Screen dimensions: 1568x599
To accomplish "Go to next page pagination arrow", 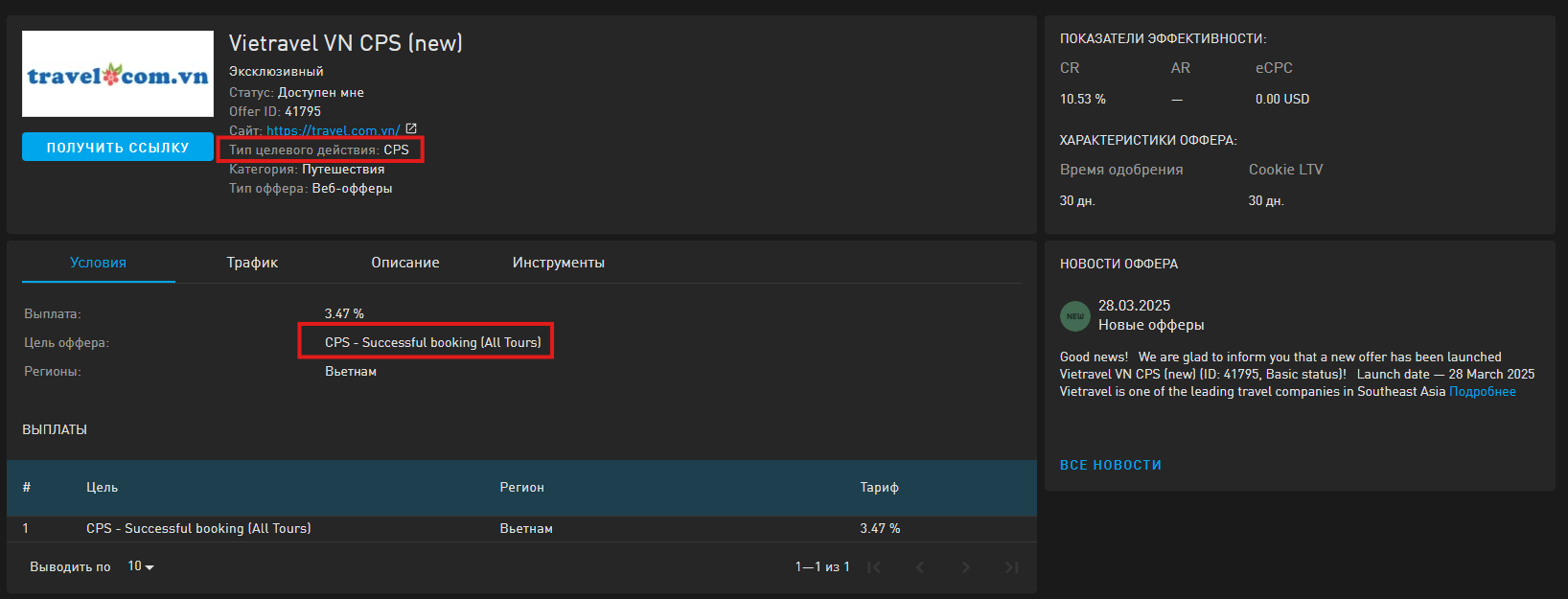I will [966, 567].
